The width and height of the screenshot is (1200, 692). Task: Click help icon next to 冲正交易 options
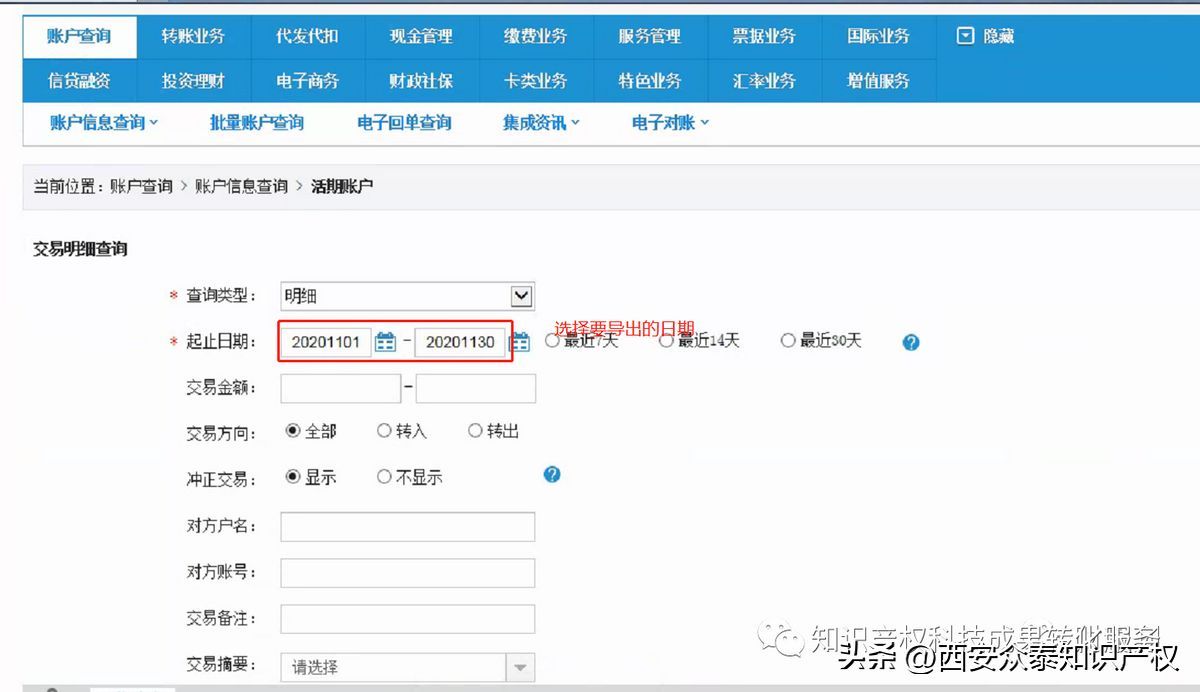552,475
